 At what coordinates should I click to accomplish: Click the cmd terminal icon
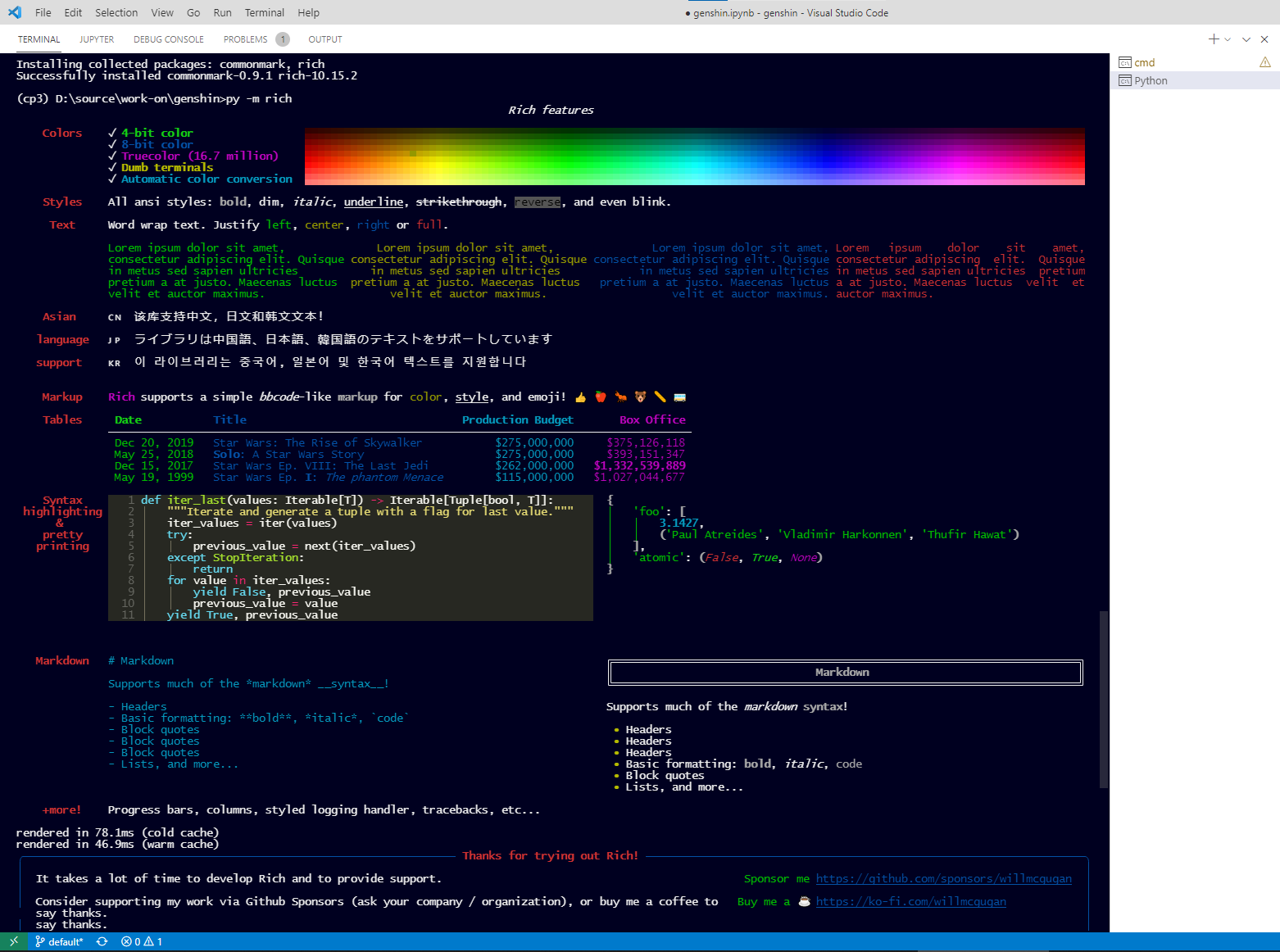1125,62
